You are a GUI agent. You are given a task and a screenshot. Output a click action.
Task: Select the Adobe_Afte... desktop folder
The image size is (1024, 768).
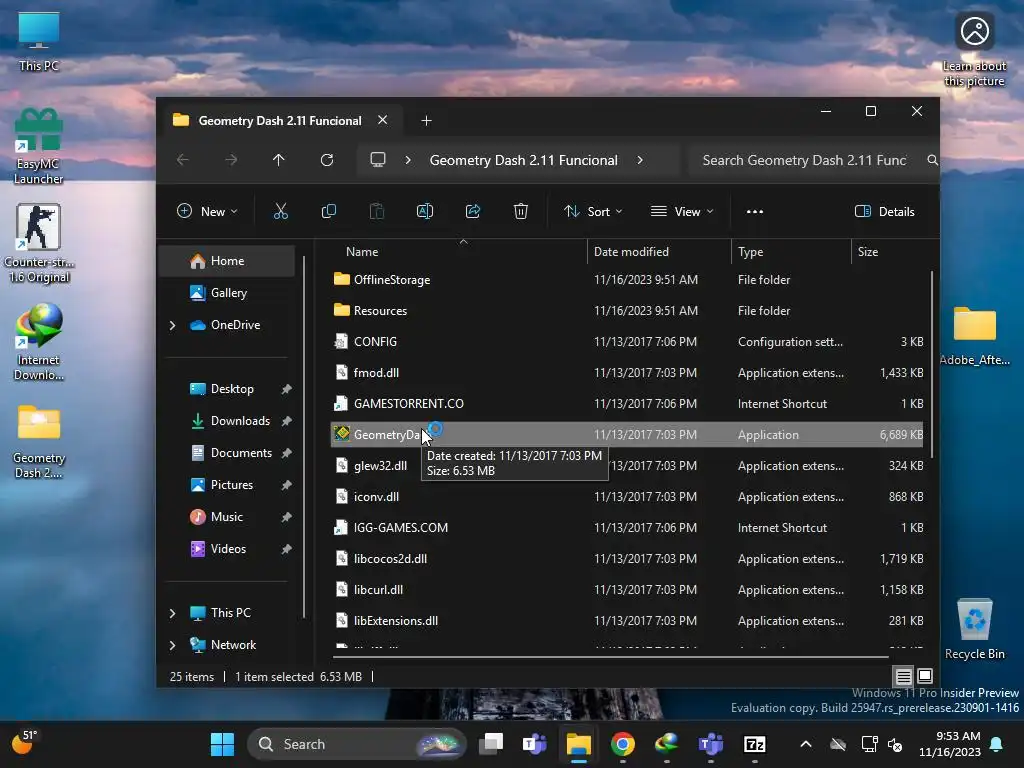974,336
